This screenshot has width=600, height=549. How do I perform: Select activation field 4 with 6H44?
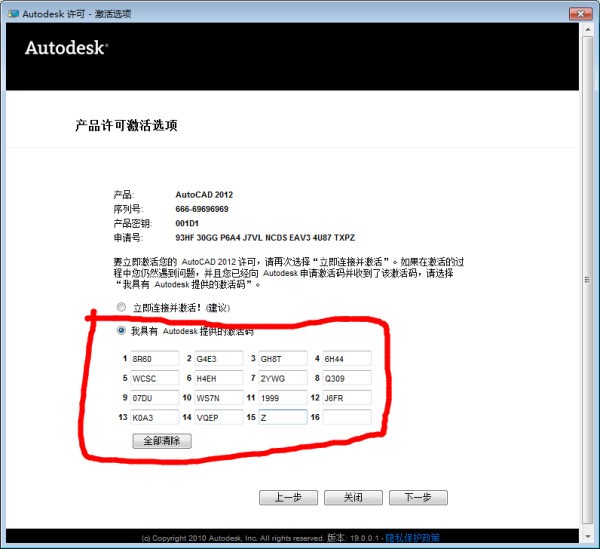tap(346, 358)
